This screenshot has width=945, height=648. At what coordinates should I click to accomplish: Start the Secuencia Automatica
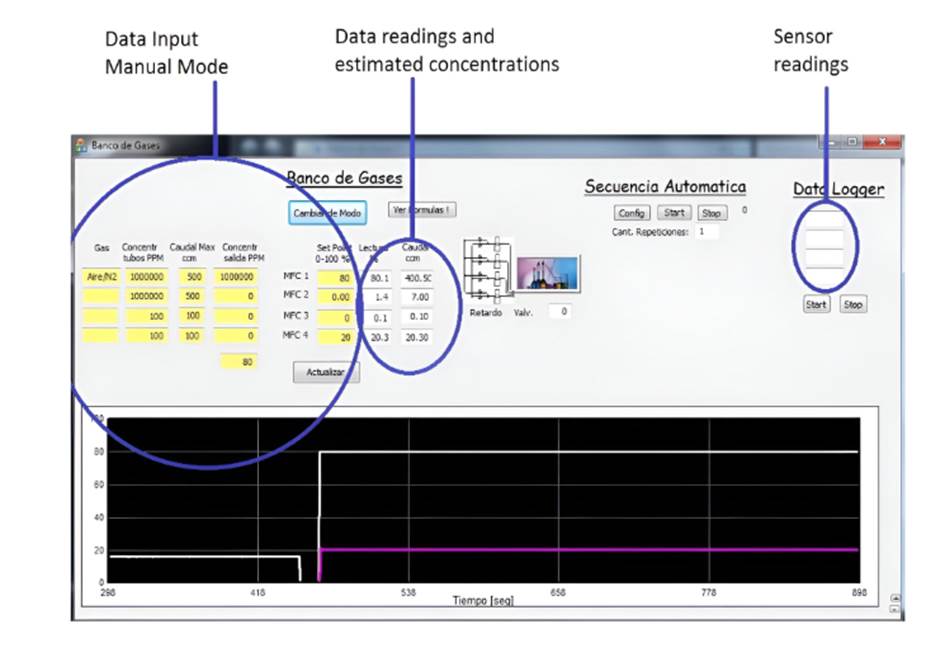point(674,213)
